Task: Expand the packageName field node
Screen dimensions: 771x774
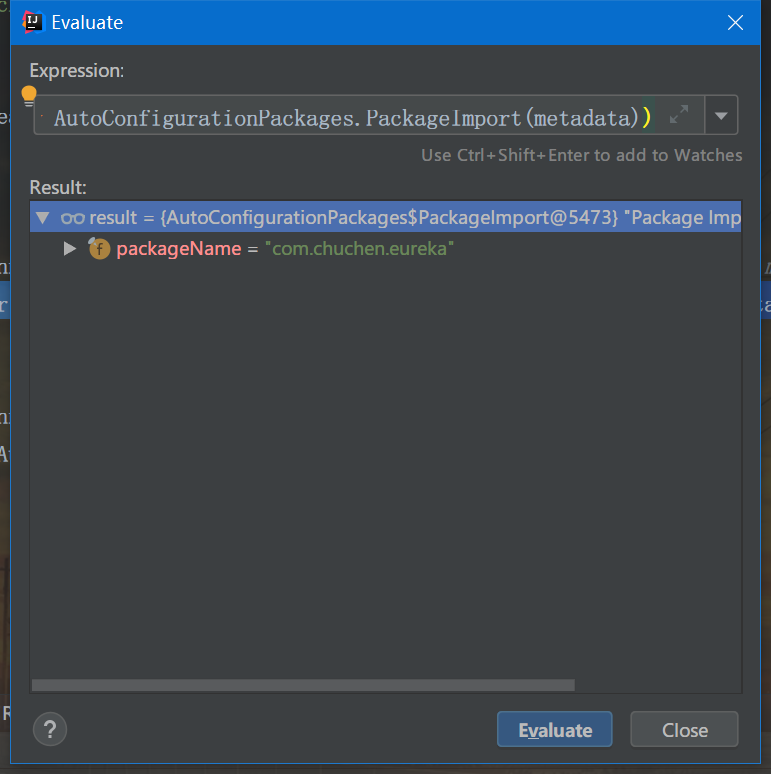Action: pos(69,249)
